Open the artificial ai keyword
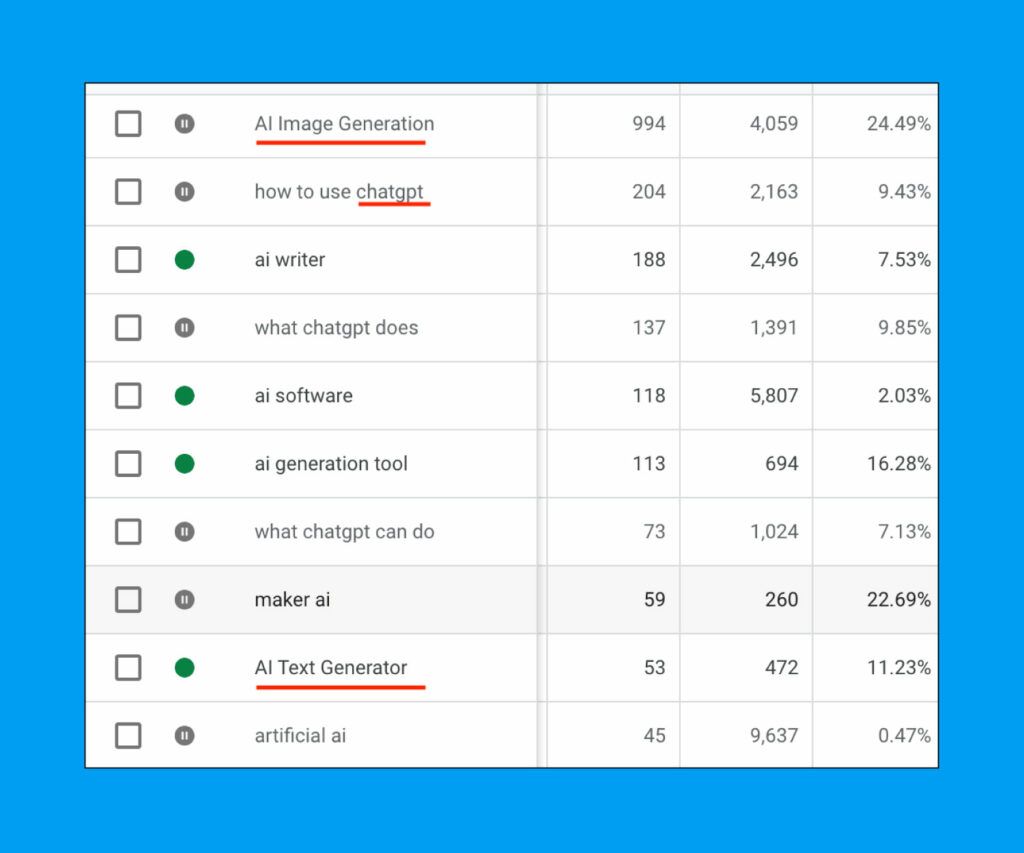The image size is (1024, 853). click(300, 735)
